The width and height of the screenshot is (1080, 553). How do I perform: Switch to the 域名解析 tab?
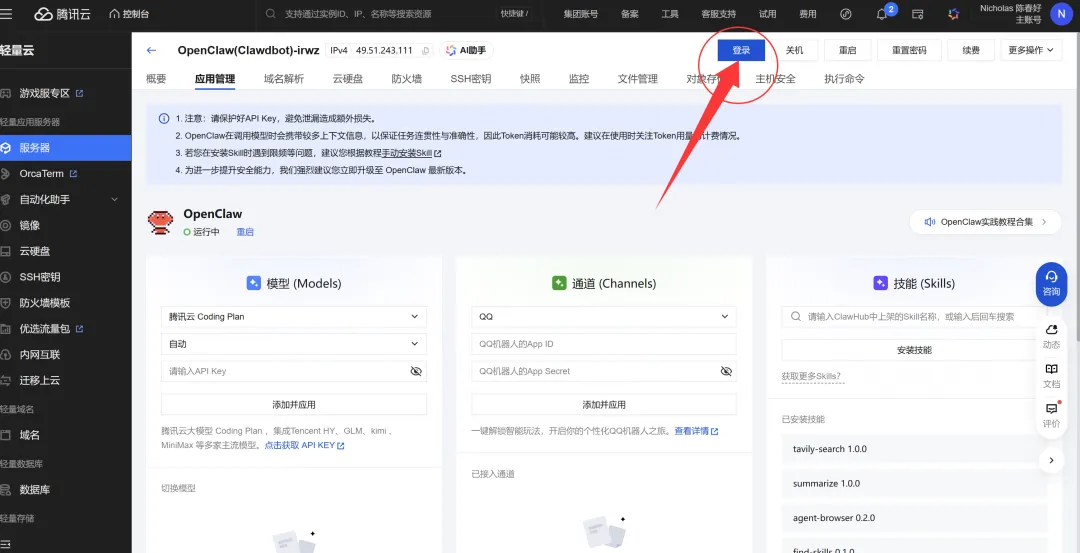point(284,79)
